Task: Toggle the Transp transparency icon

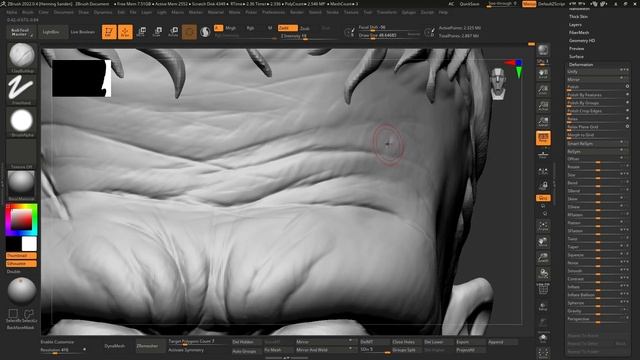Action: tap(543, 307)
